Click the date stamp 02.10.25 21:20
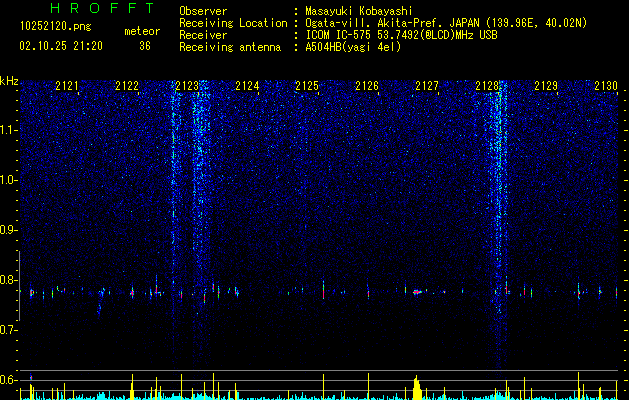The height and width of the screenshot is (400, 629). (61, 46)
